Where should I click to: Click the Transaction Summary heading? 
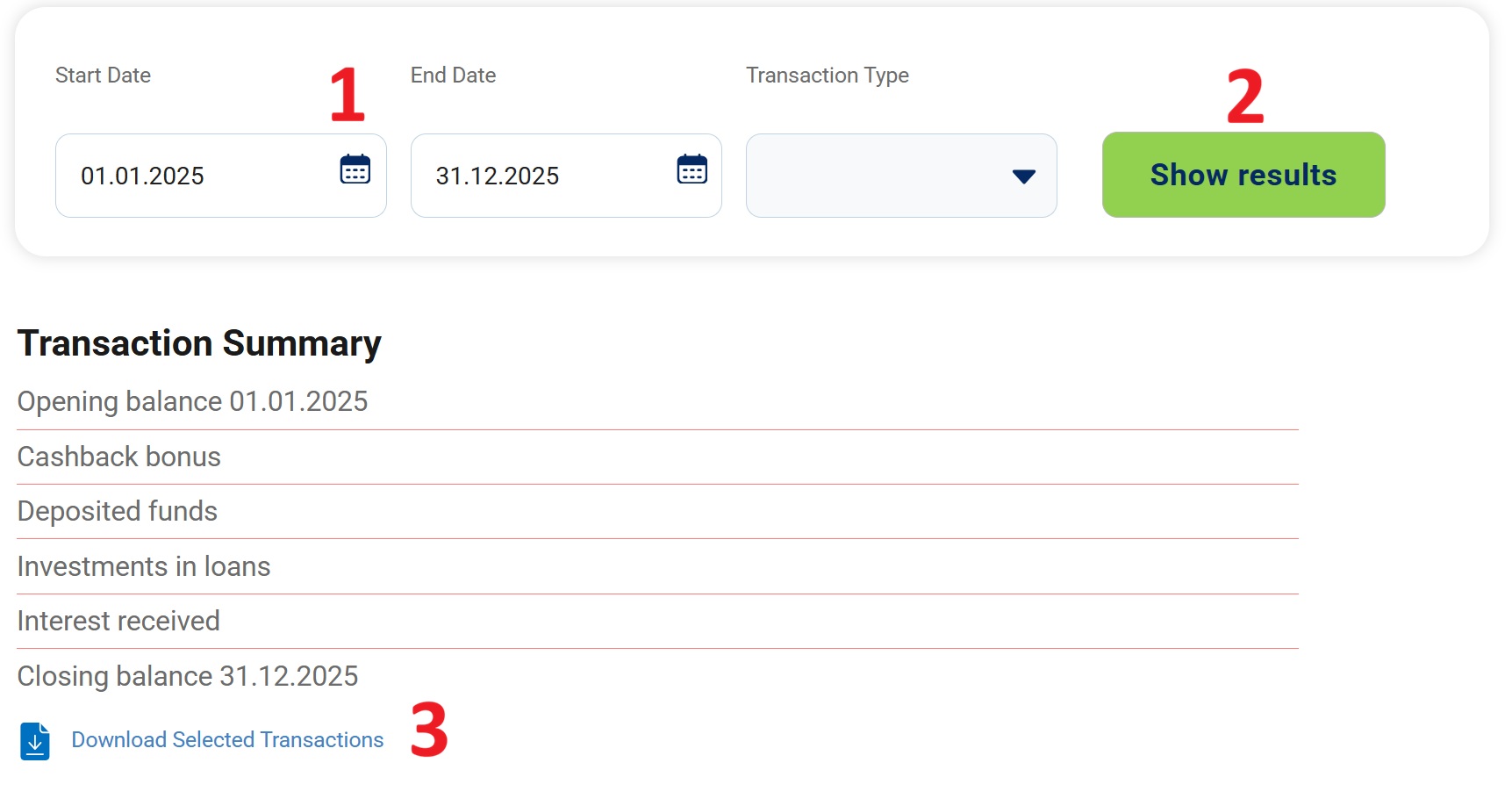point(199,343)
